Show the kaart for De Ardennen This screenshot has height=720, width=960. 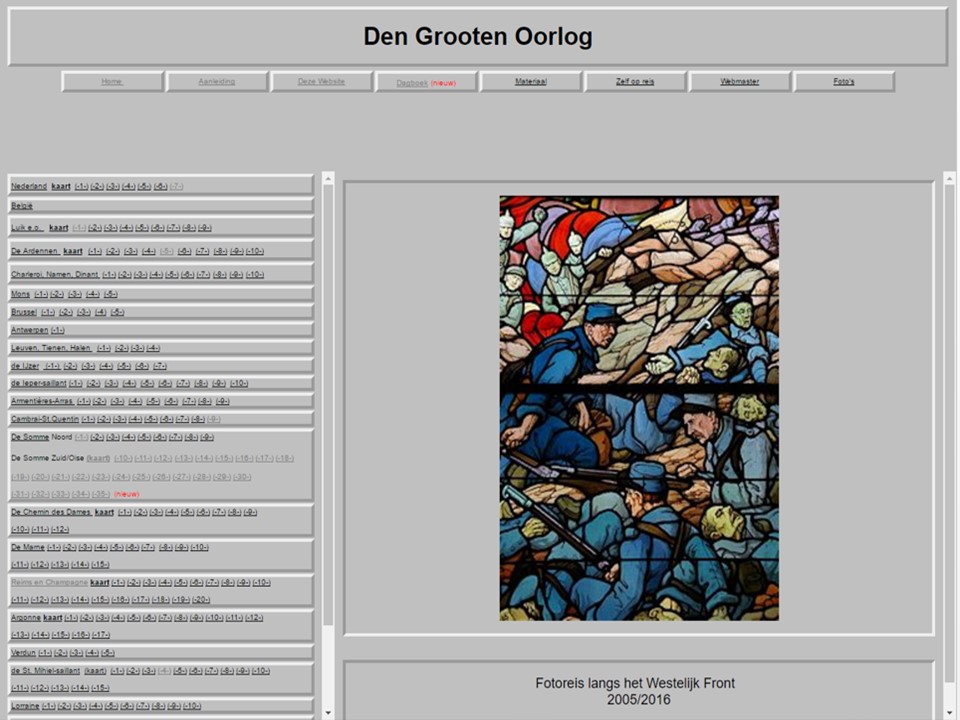[73, 251]
